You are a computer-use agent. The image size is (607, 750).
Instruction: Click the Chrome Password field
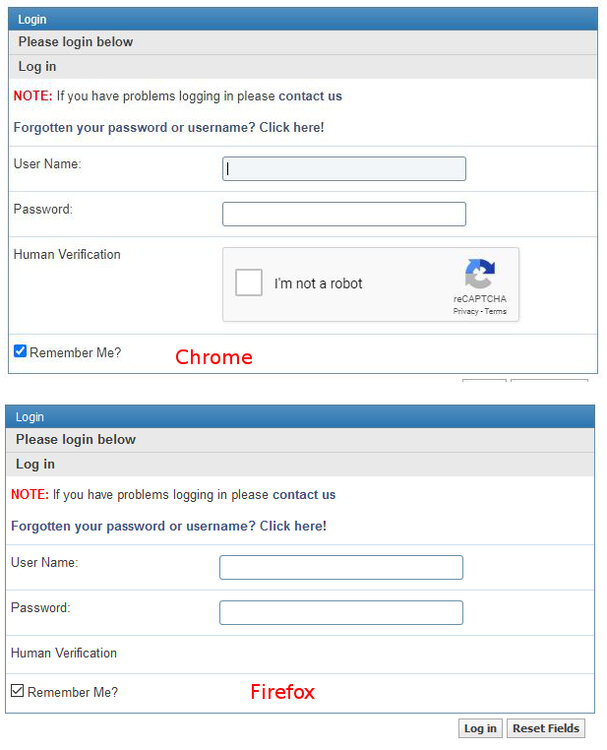pyautogui.click(x=344, y=214)
